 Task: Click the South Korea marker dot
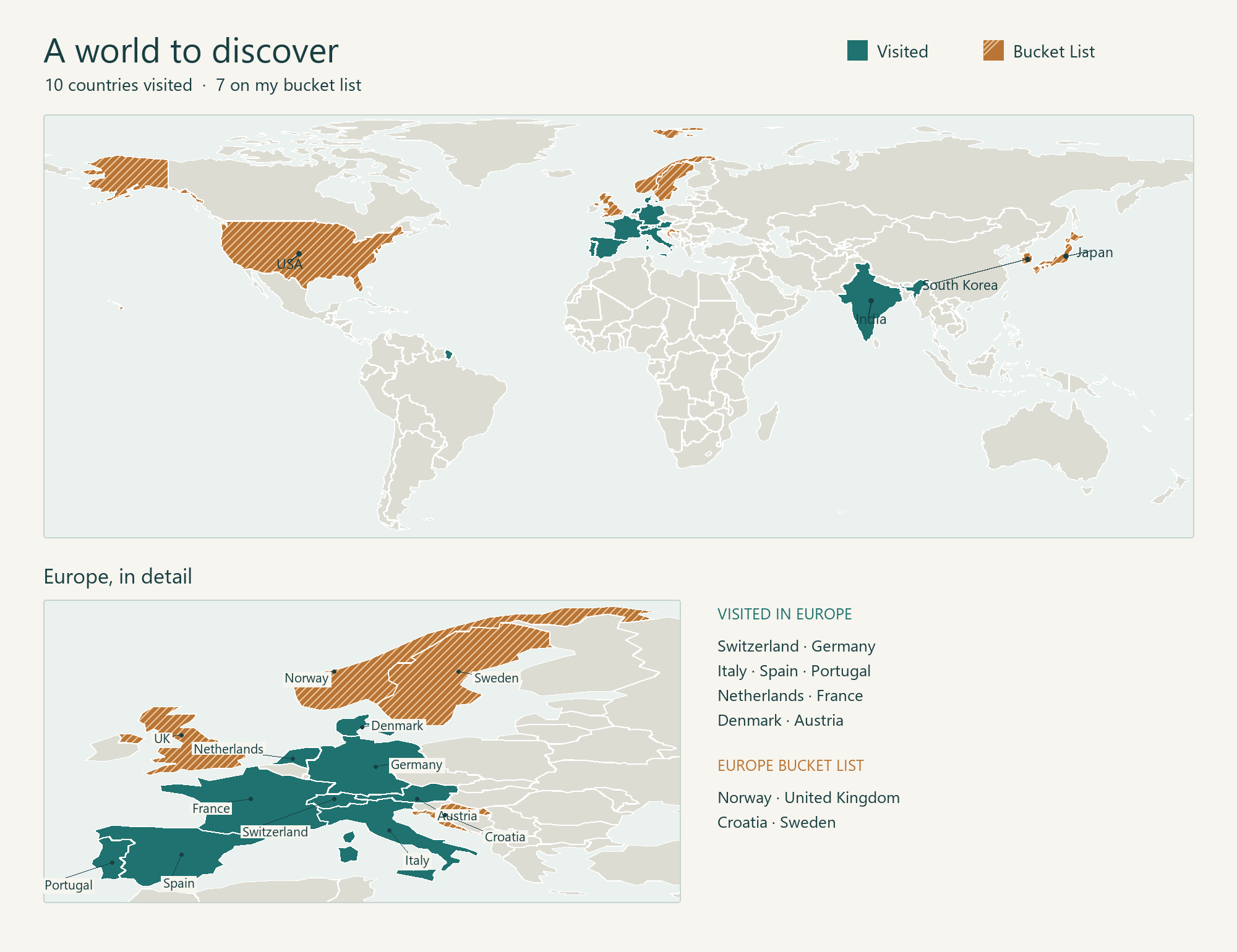pos(1027,259)
